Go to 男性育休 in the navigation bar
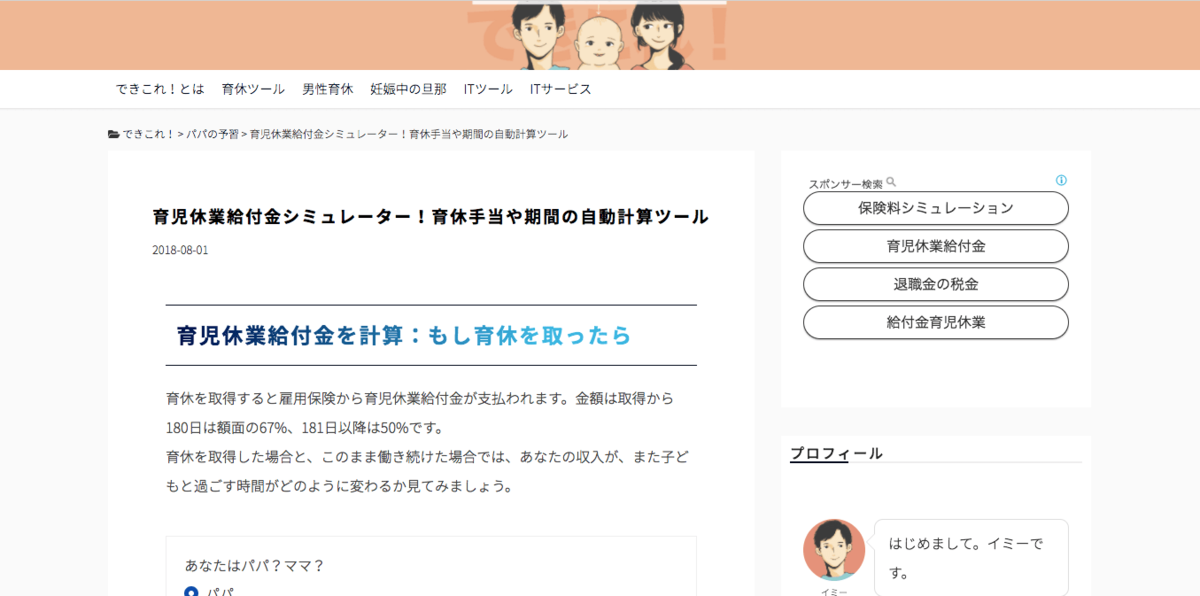The width and height of the screenshot is (1200, 596). point(328,89)
